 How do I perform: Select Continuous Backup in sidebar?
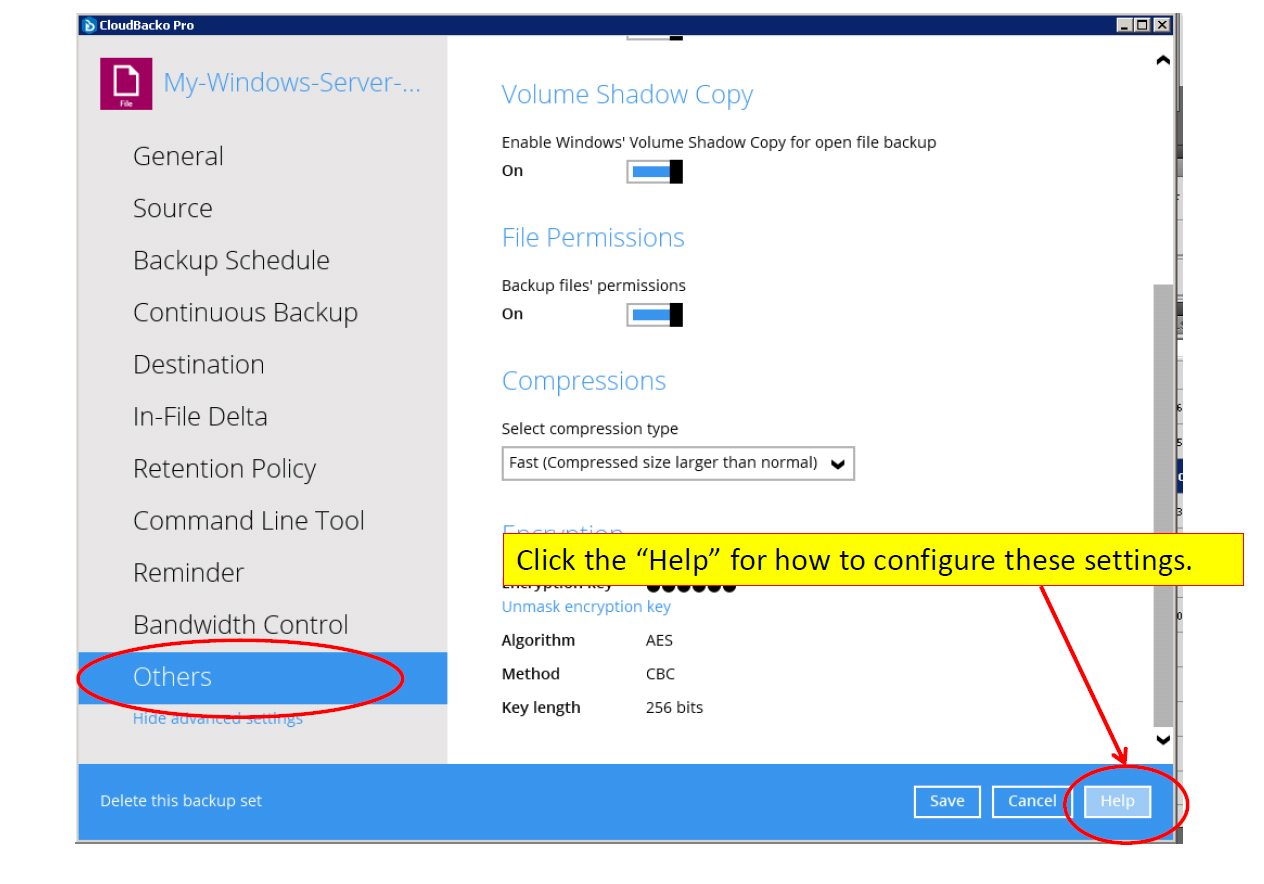pyautogui.click(x=245, y=312)
